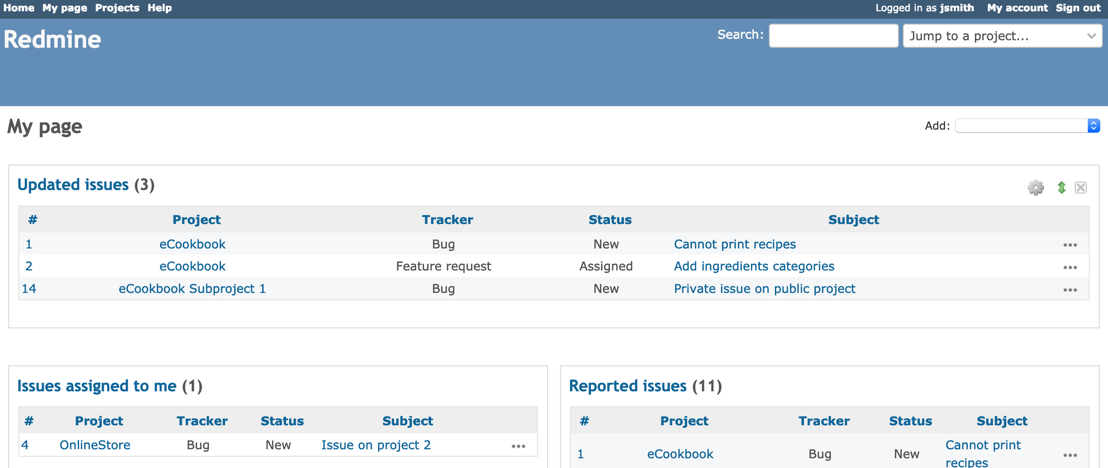Sort Reported issues by Tracker column

(824, 421)
